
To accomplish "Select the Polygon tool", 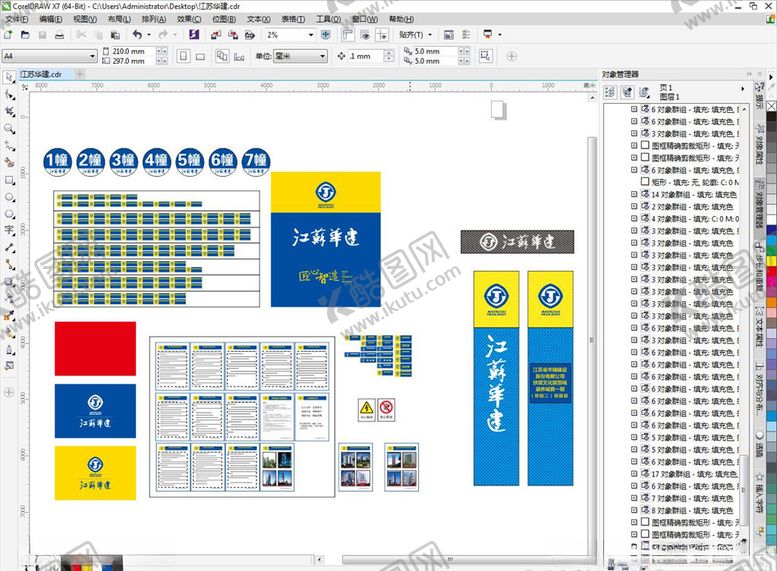I will 9,214.
